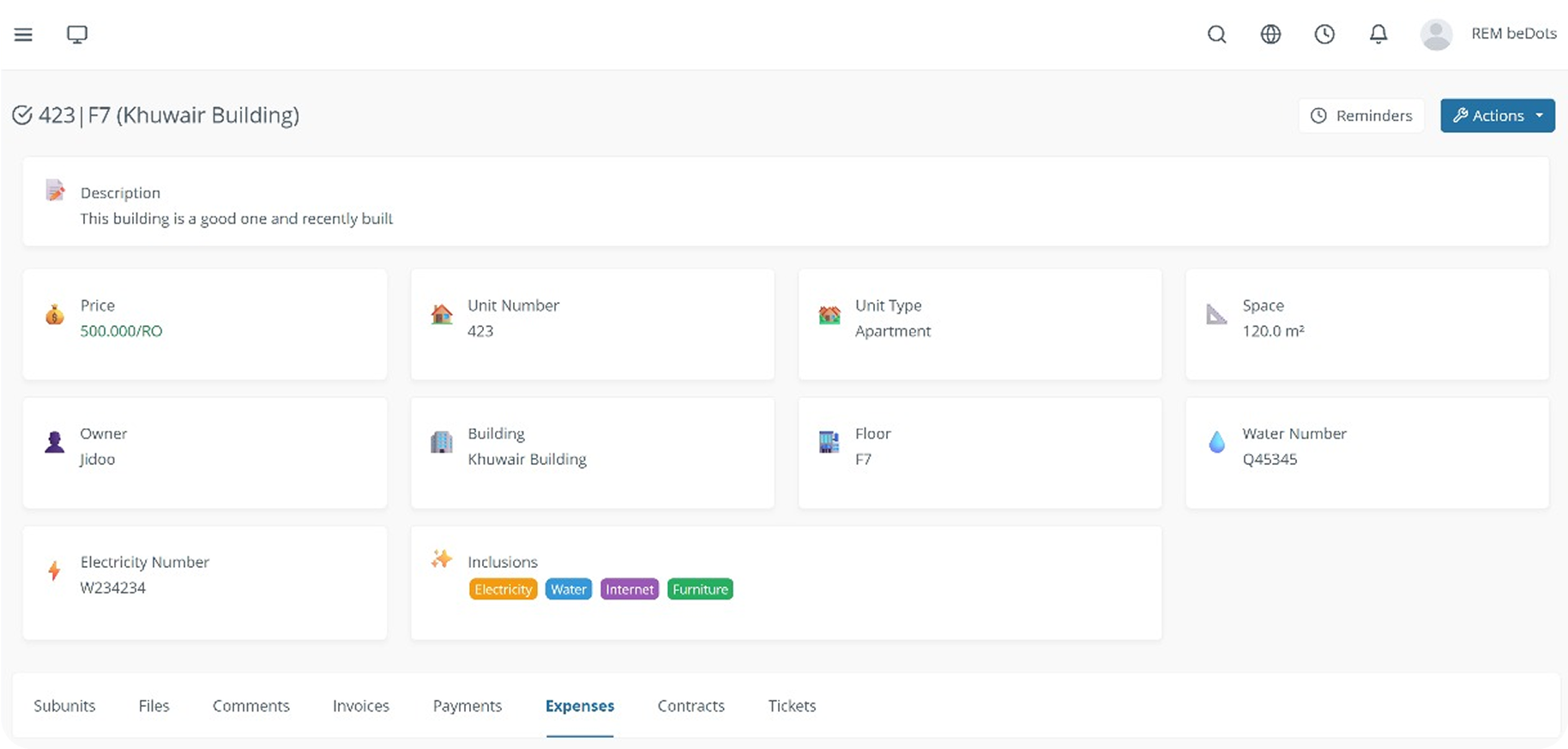This screenshot has width=1568, height=749.
Task: Open the Contracts tab
Action: point(691,706)
